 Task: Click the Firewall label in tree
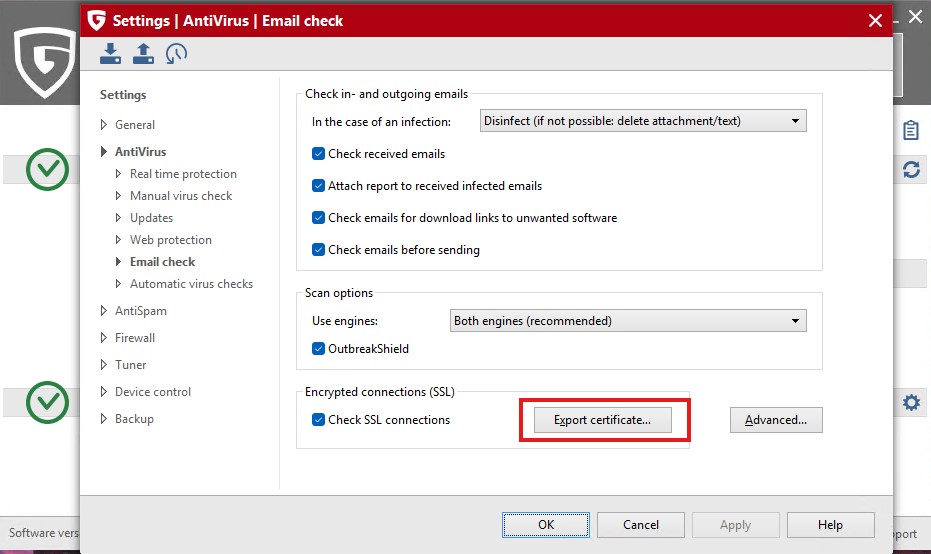point(135,338)
